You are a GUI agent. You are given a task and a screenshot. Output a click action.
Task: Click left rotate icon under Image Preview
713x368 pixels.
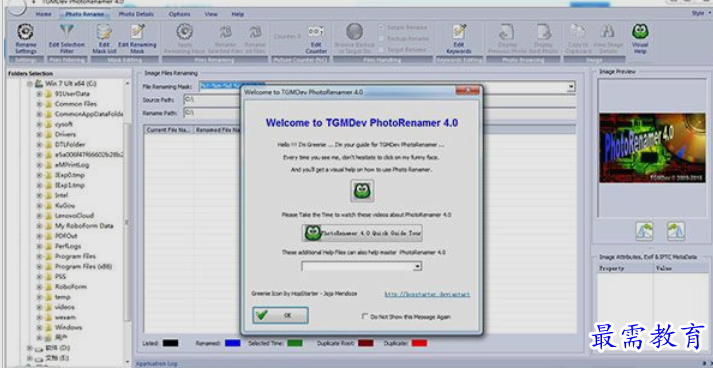point(644,232)
